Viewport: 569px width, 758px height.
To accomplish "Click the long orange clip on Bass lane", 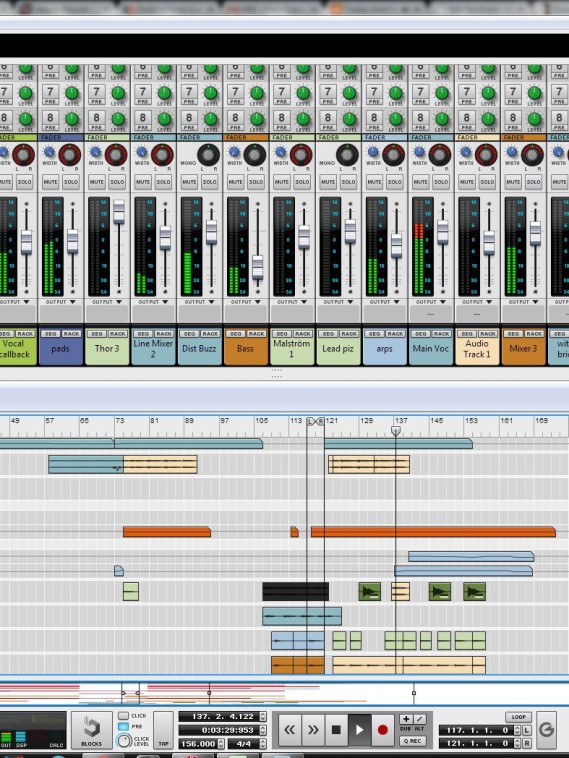I will point(433,532).
